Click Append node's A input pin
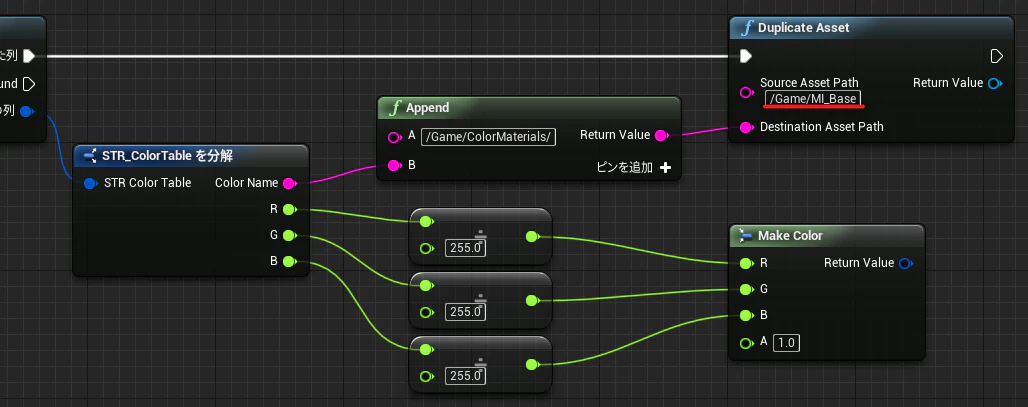The image size is (1028, 407). pos(394,137)
